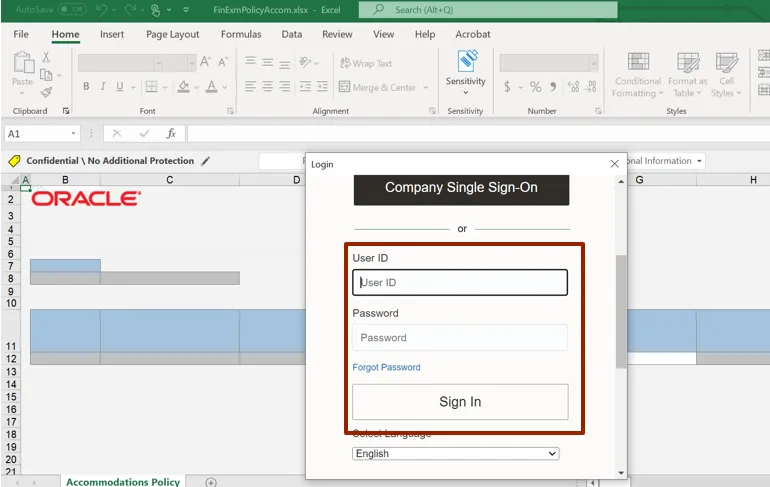Click the pencil icon beside Confidential label
The image size is (770, 487).
click(x=206, y=161)
